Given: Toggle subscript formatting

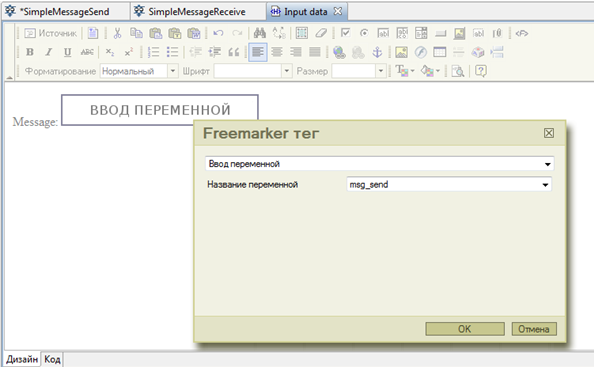Looking at the screenshot, I should click(x=109, y=52).
